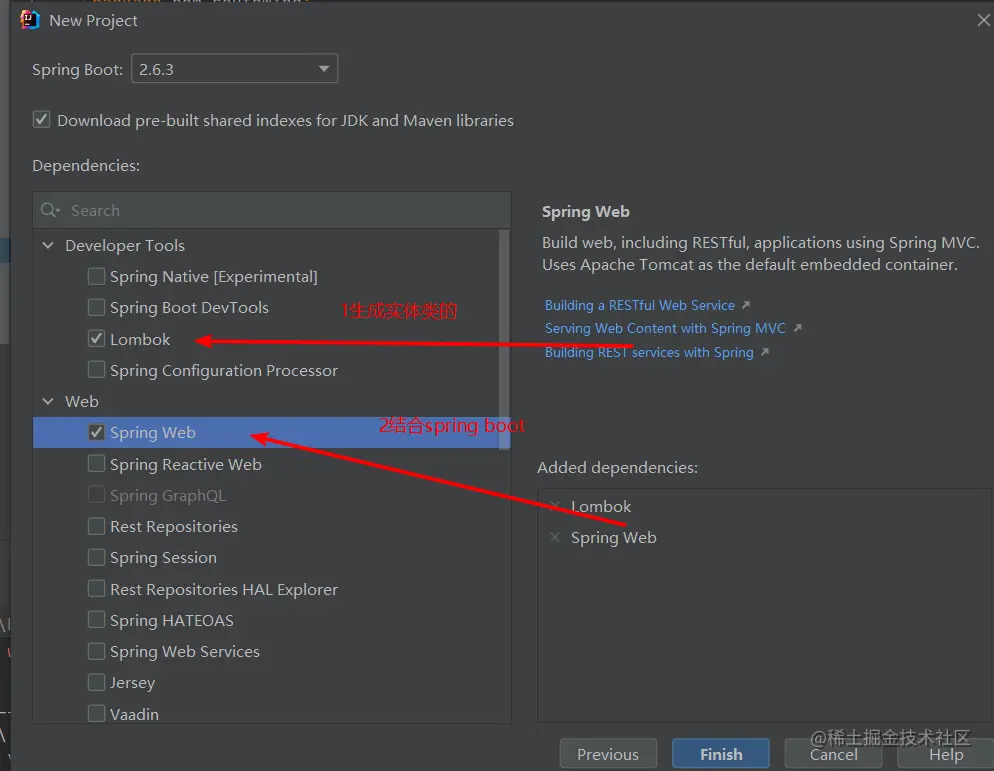Image resolution: width=994 pixels, height=771 pixels.
Task: Check Rest Repositories HAL Explorer
Action: [x=96, y=588]
